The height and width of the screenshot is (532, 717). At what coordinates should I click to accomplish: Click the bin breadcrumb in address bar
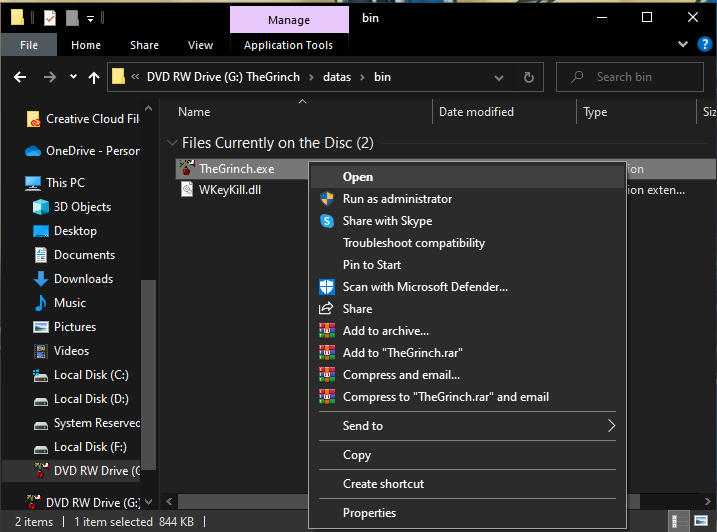click(x=382, y=77)
